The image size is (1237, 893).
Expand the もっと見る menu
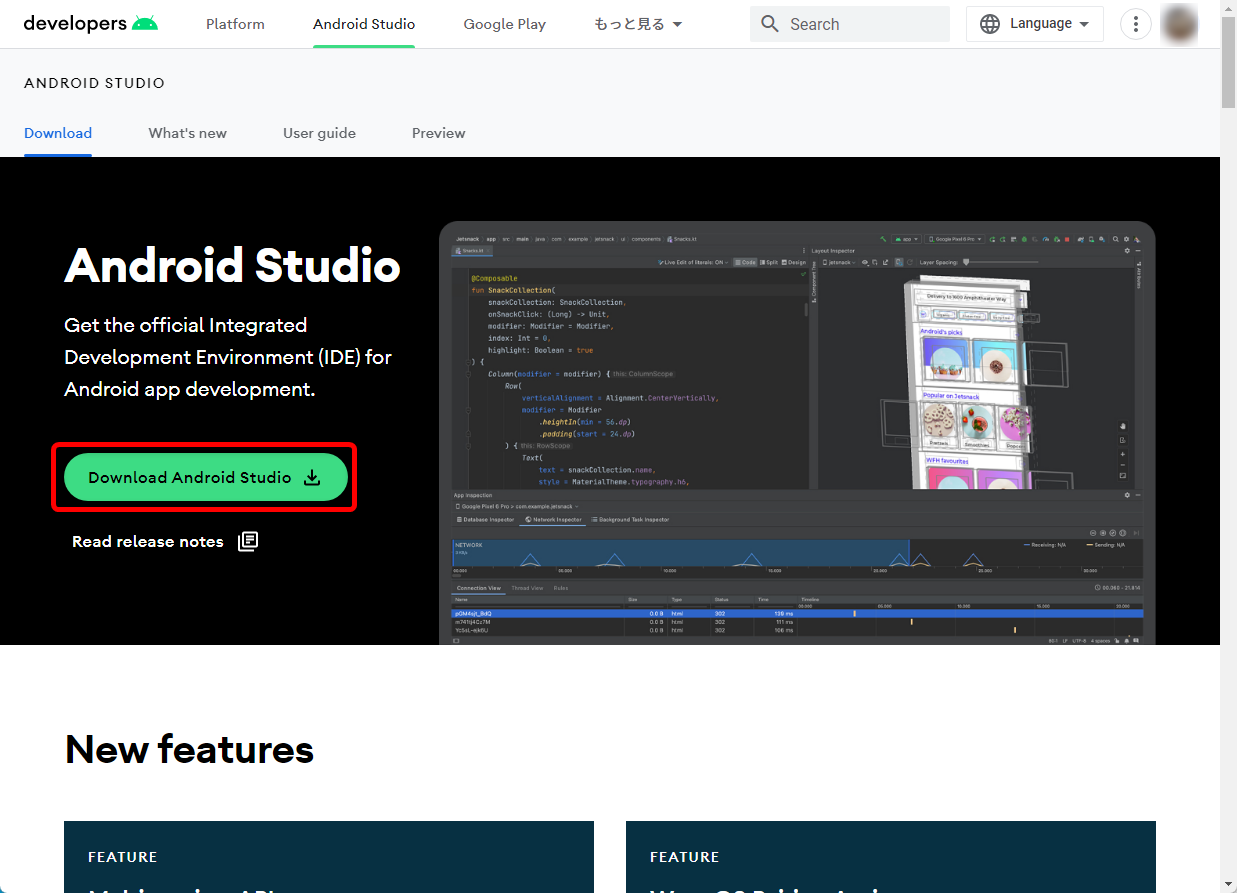click(638, 24)
